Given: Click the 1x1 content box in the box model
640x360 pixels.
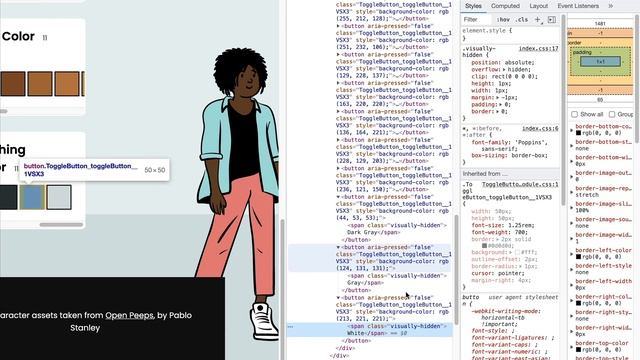Looking at the screenshot, I should coord(600,62).
